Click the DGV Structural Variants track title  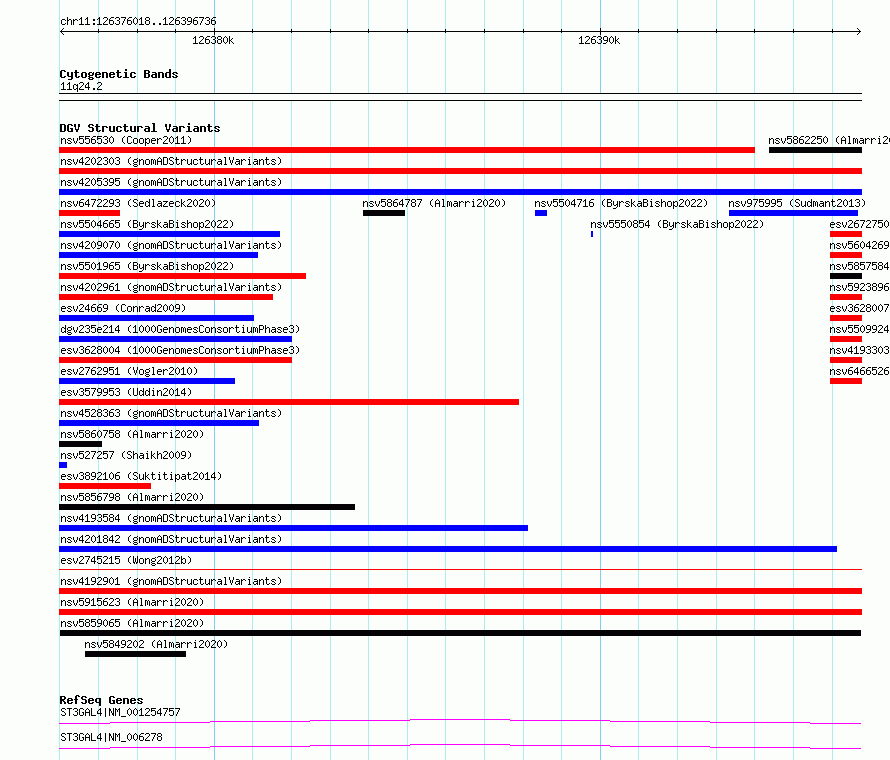140,128
